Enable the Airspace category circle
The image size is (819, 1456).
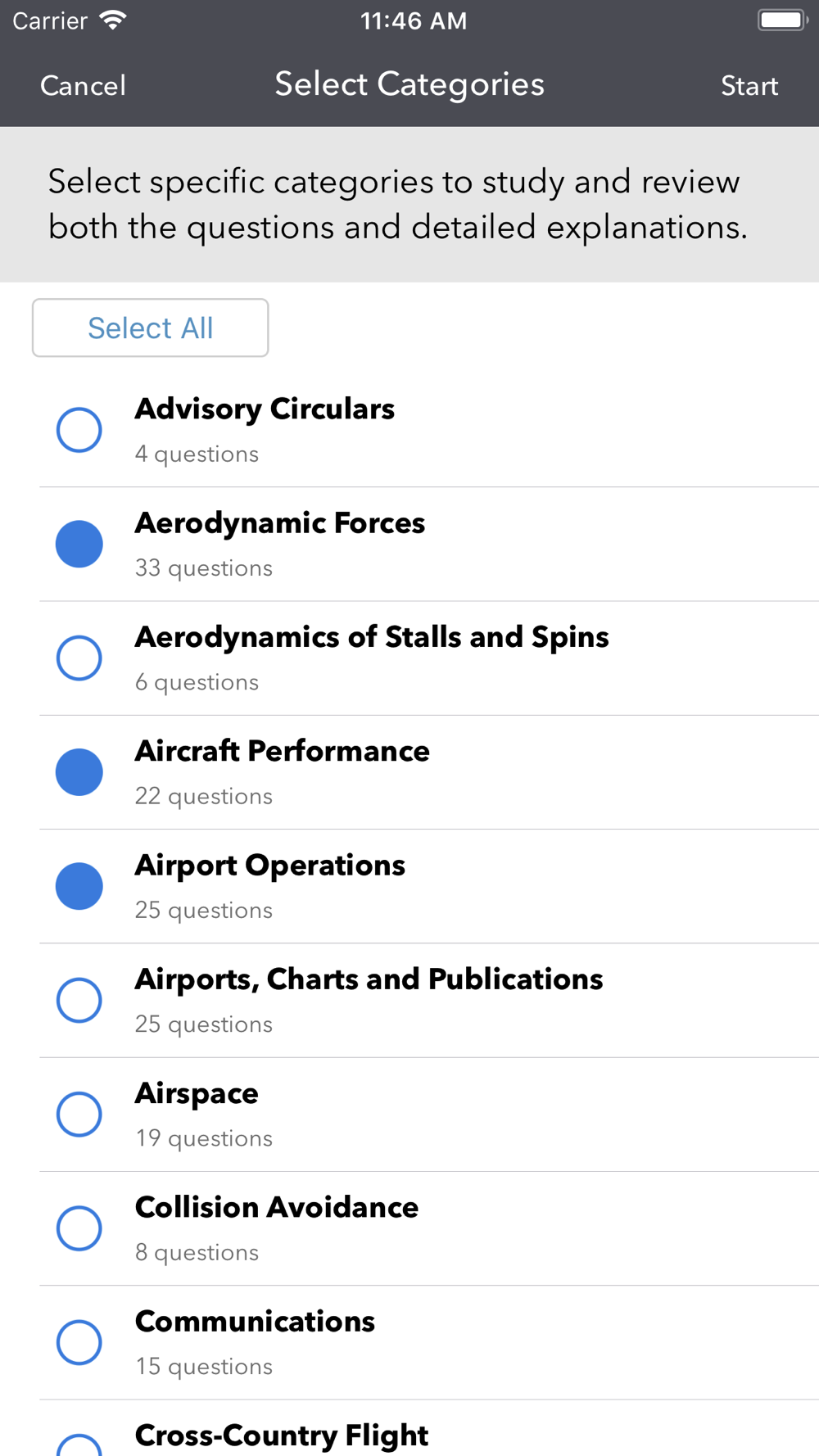click(79, 1114)
